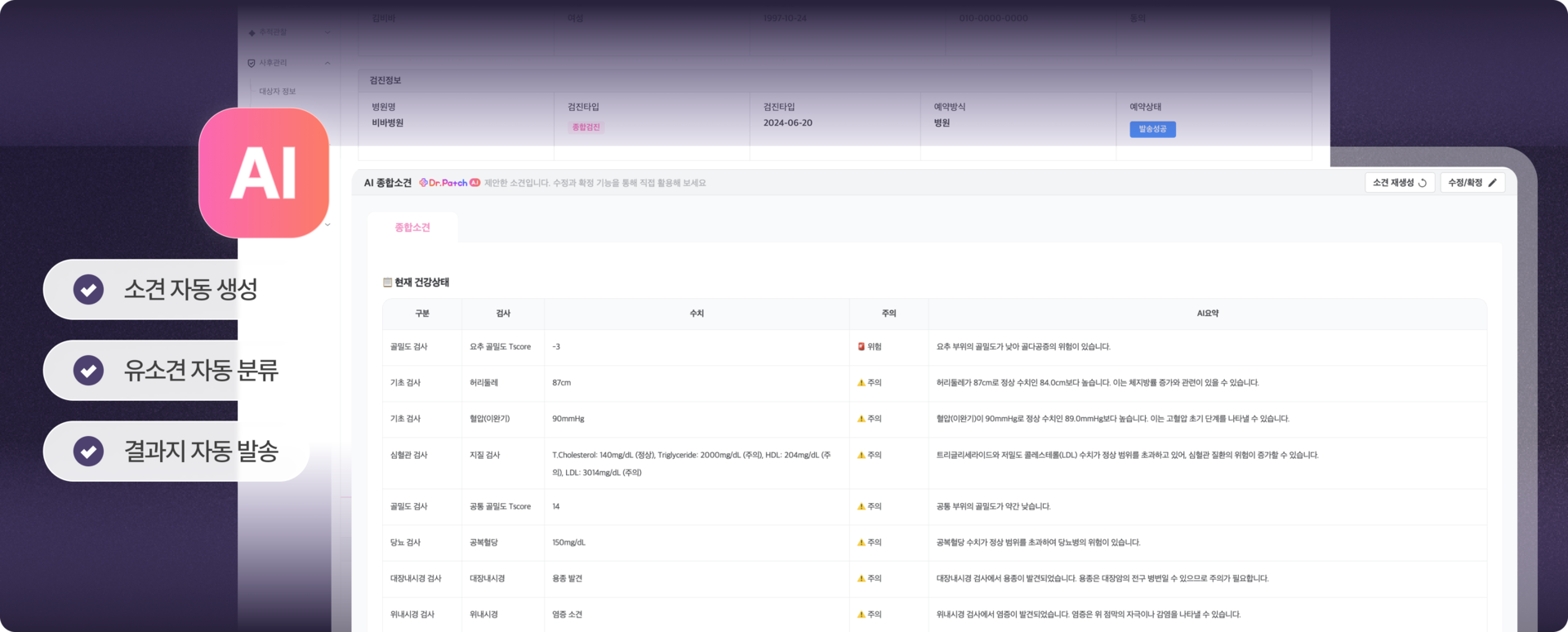The image size is (1568, 632).
Task: Click the 구분 column header
Action: click(x=422, y=314)
